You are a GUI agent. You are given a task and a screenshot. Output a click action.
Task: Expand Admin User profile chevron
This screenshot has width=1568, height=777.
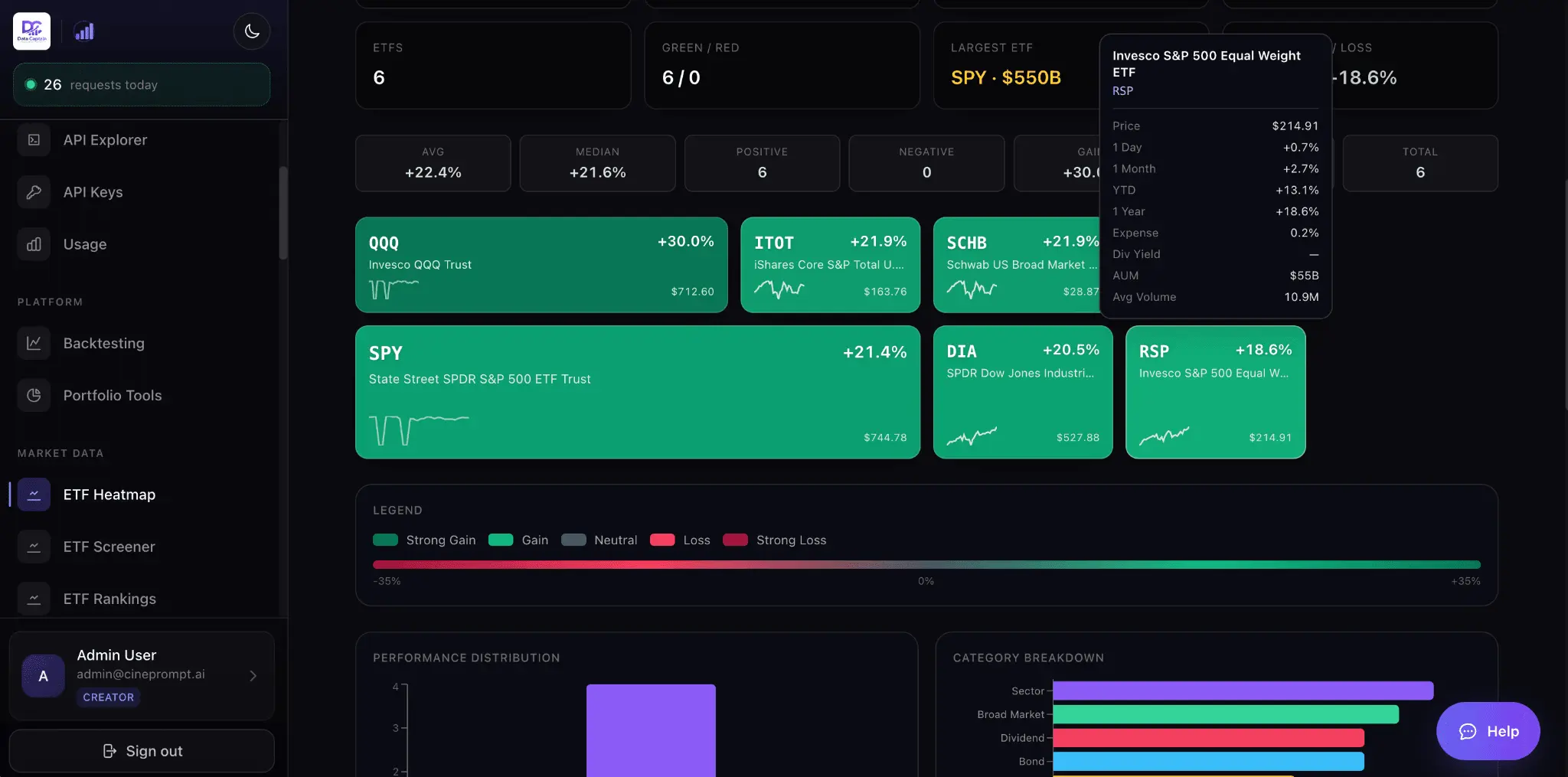tap(253, 676)
